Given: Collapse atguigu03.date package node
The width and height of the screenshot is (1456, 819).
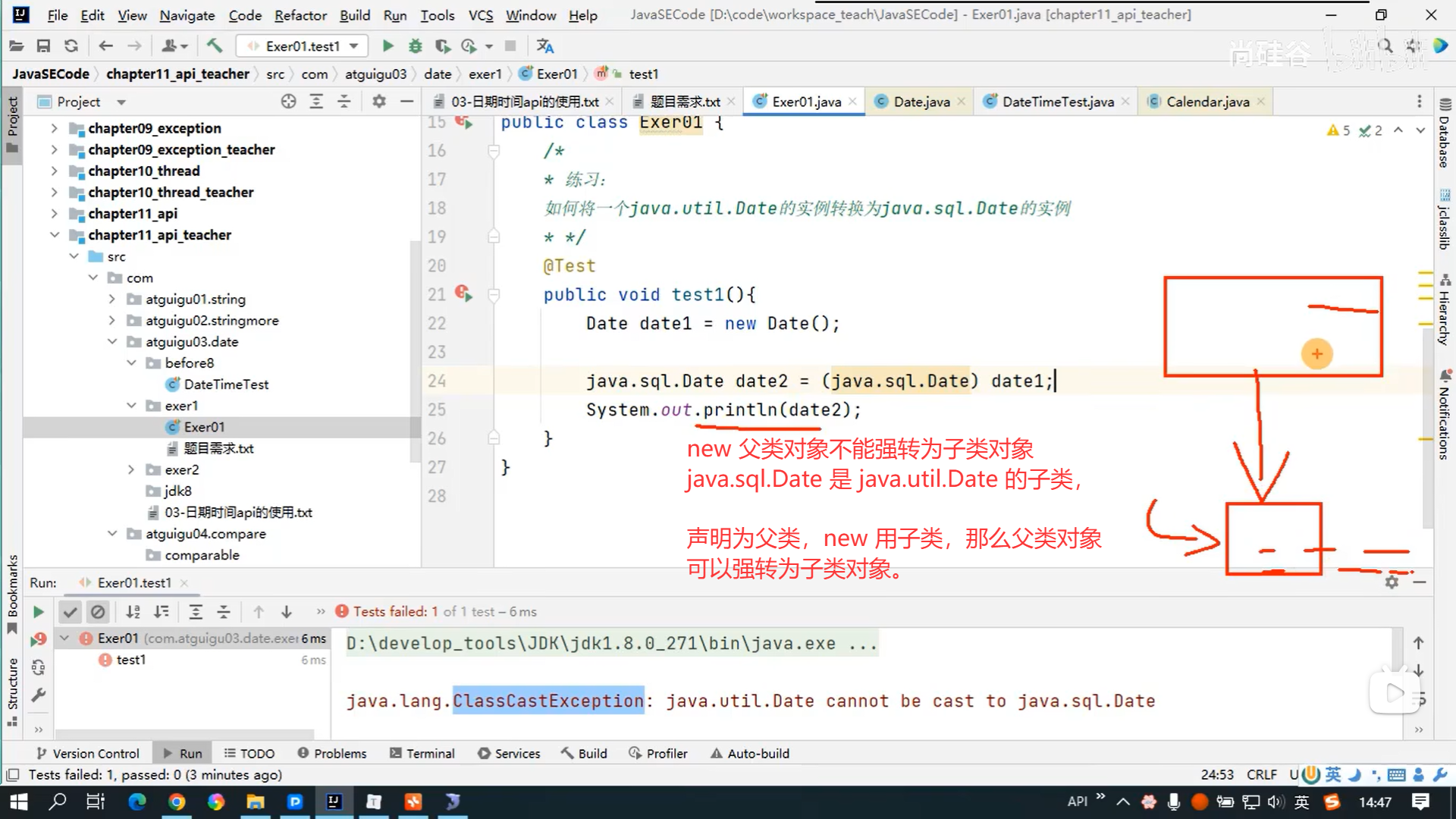Looking at the screenshot, I should [112, 342].
